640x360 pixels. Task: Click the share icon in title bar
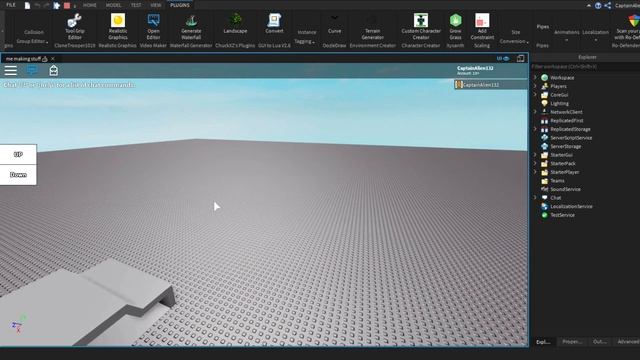608,5
